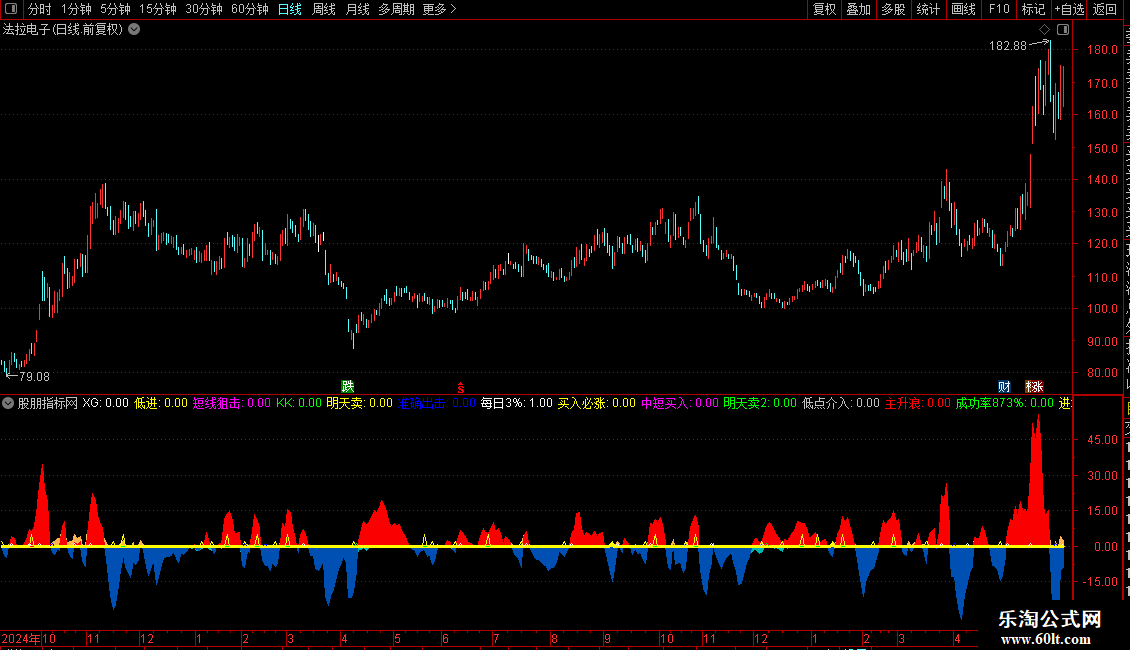This screenshot has width=1130, height=650.
Task: Click the 买入必涨 indicator value
Action: pos(597,404)
